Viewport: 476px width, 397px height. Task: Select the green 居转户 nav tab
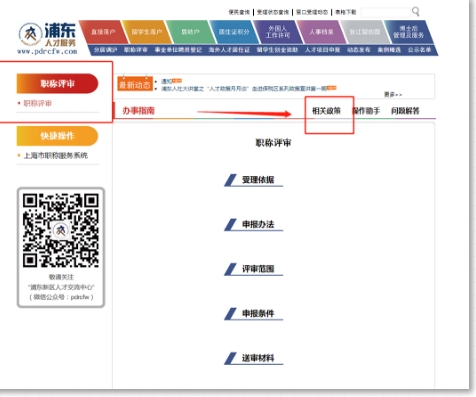(190, 32)
